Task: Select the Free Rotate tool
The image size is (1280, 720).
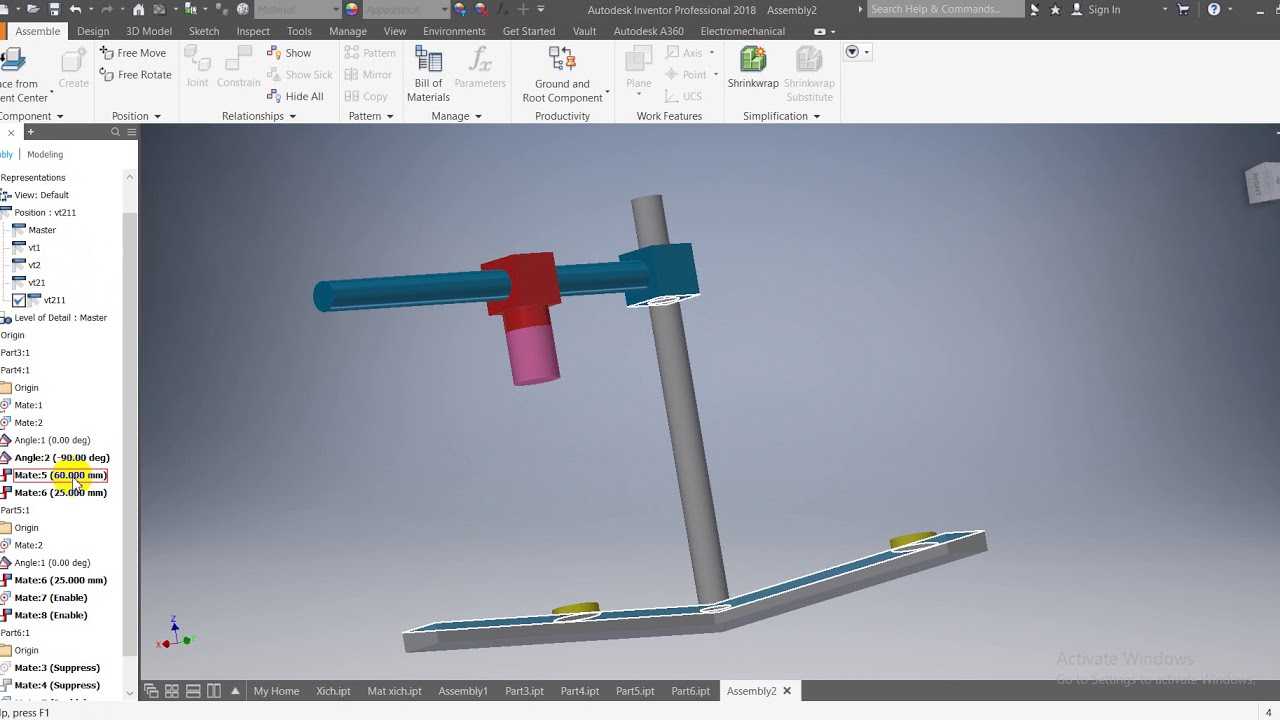Action: [136, 75]
